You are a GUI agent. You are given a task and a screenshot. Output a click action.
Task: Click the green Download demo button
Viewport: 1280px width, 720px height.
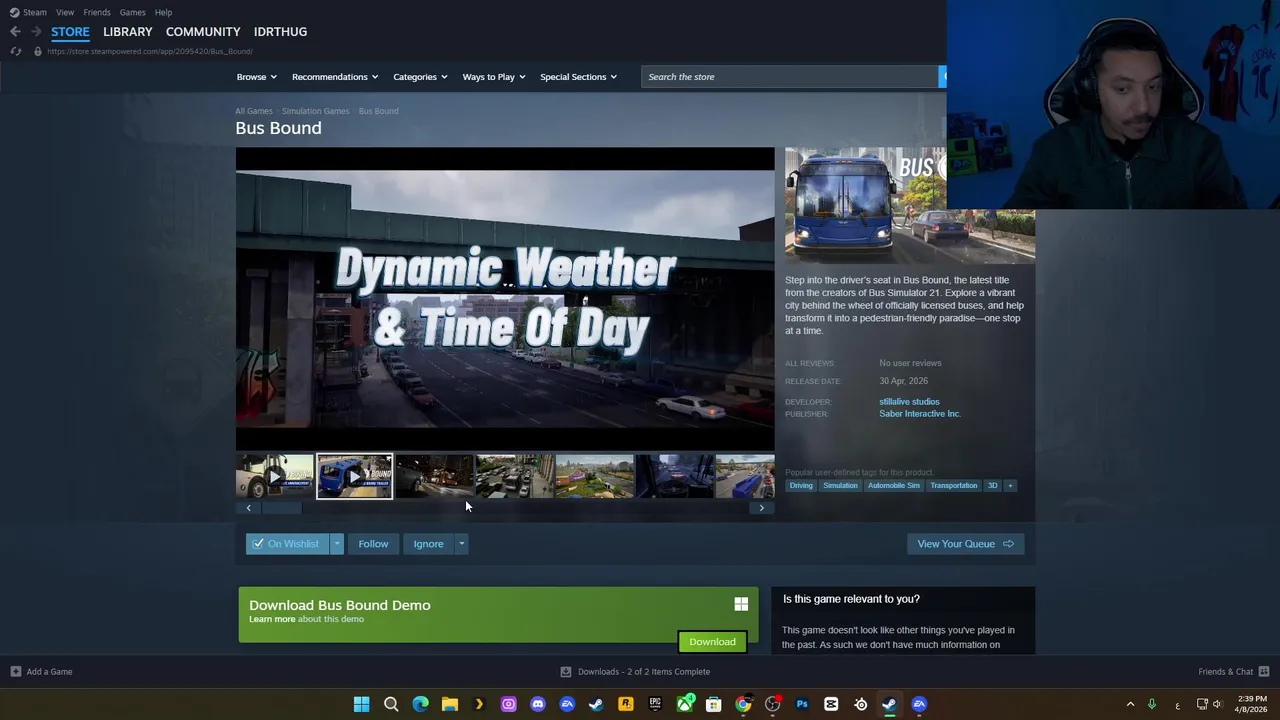click(x=712, y=642)
